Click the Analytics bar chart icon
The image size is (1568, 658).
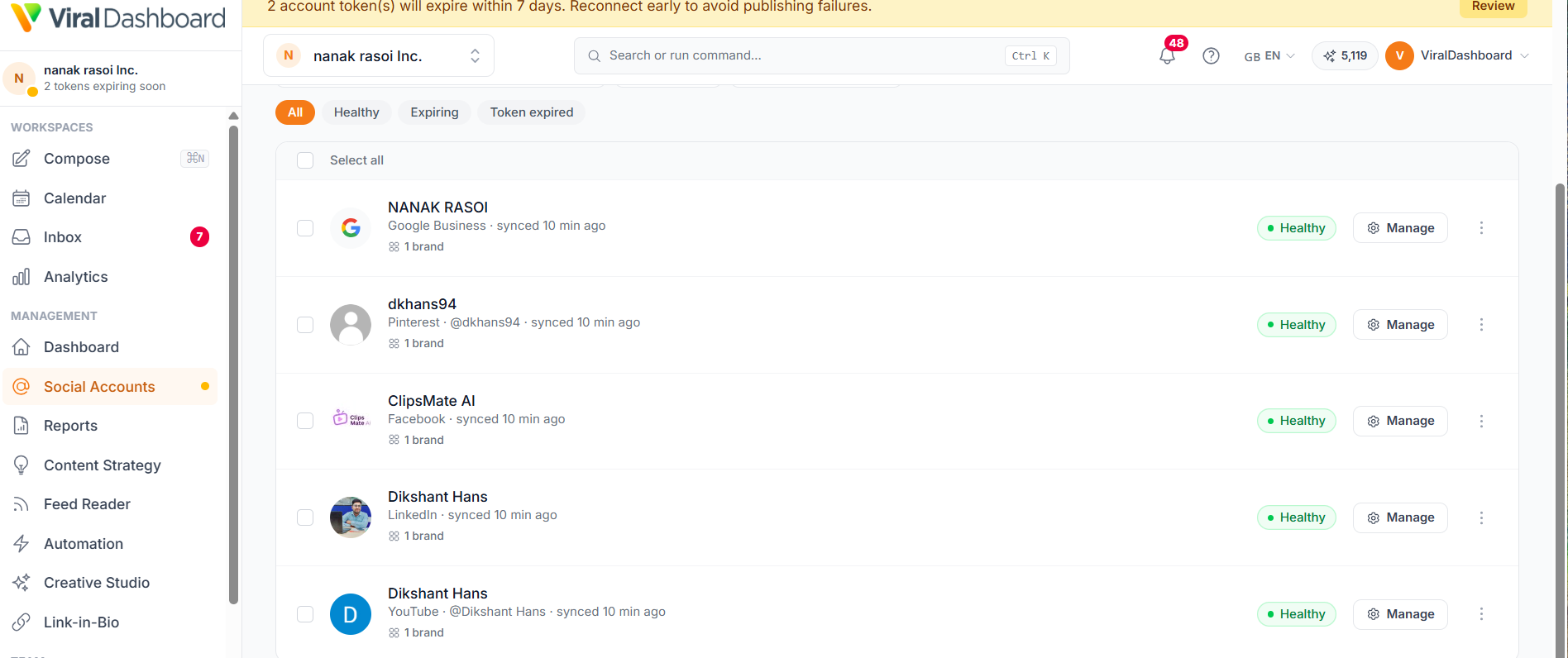pyautogui.click(x=22, y=277)
